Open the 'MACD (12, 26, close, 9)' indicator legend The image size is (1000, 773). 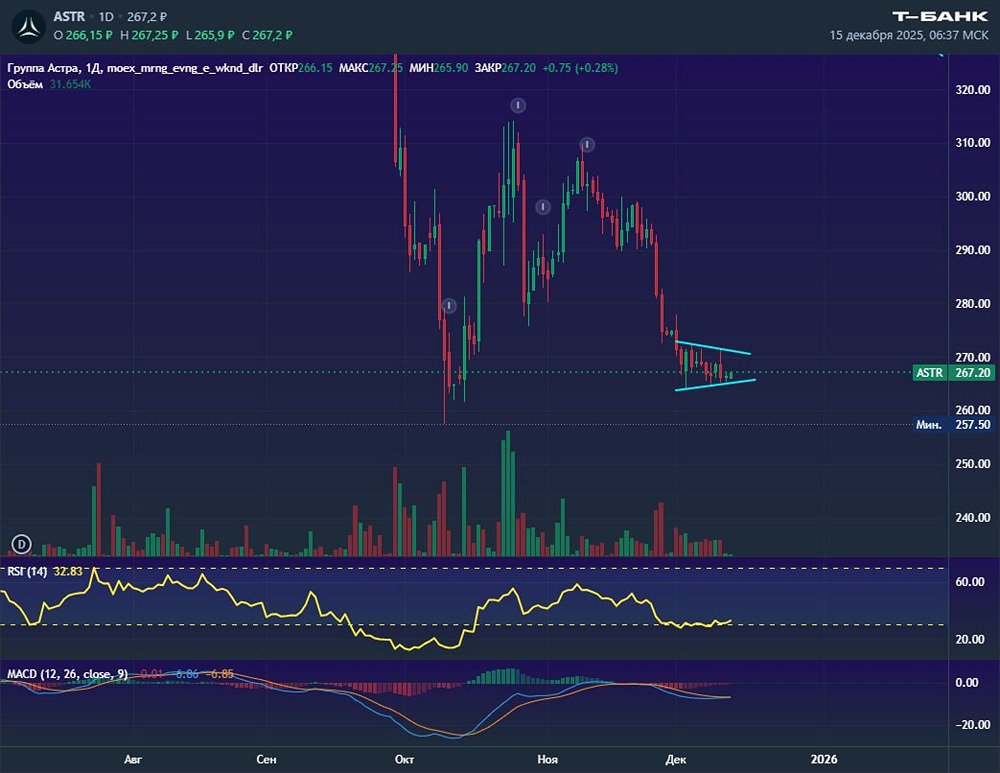(67, 674)
